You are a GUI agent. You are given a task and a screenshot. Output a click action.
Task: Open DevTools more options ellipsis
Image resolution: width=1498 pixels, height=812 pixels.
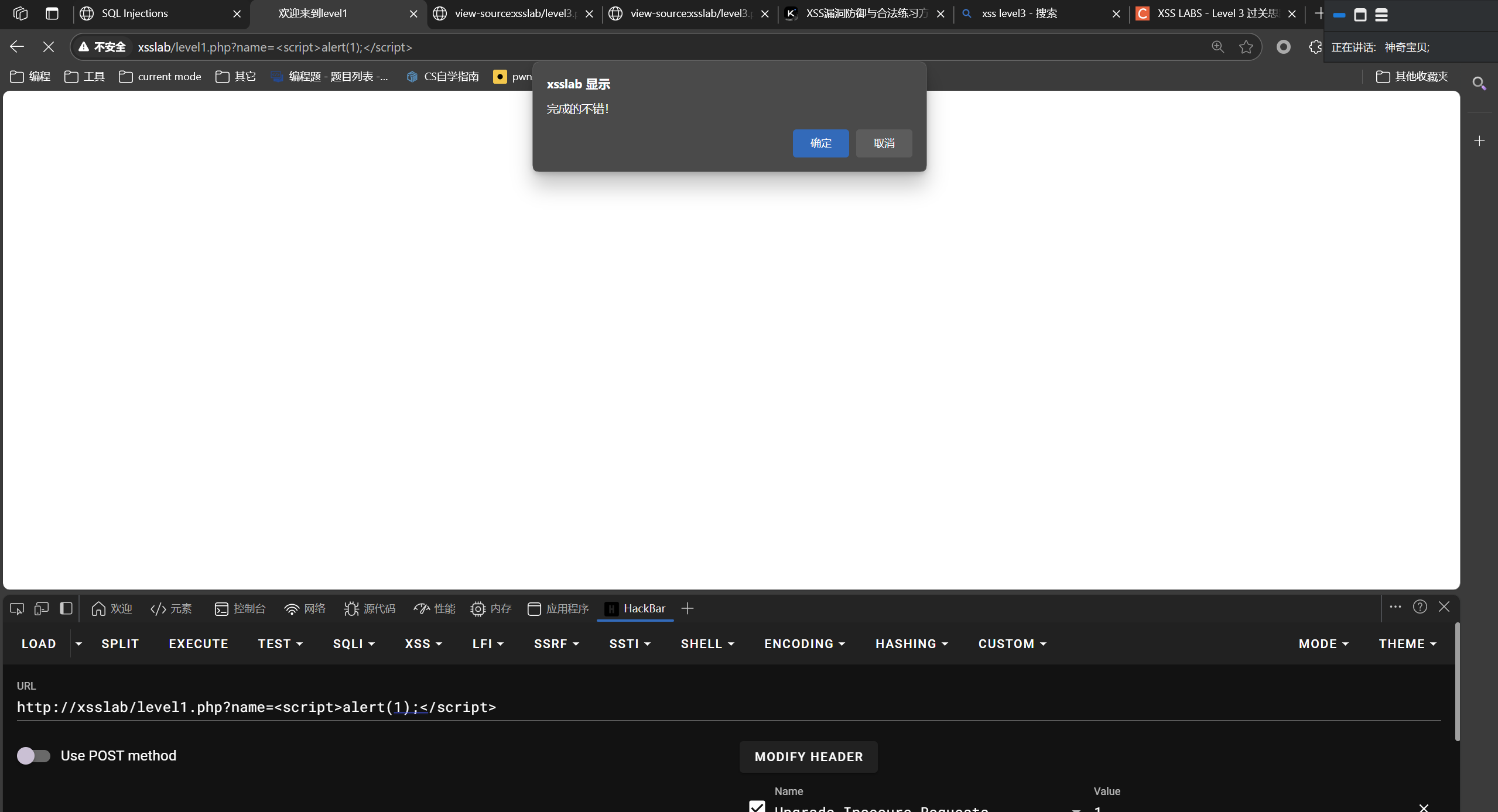[1395, 607]
